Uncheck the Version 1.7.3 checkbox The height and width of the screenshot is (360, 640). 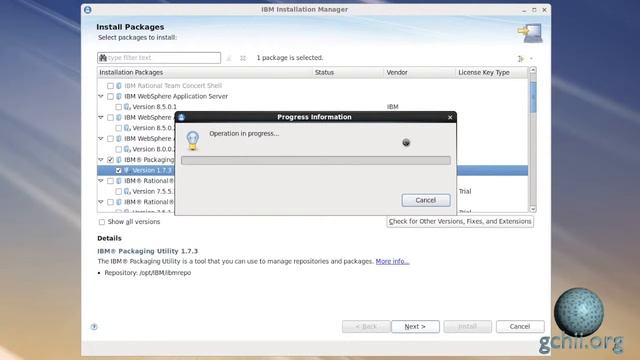(x=118, y=170)
